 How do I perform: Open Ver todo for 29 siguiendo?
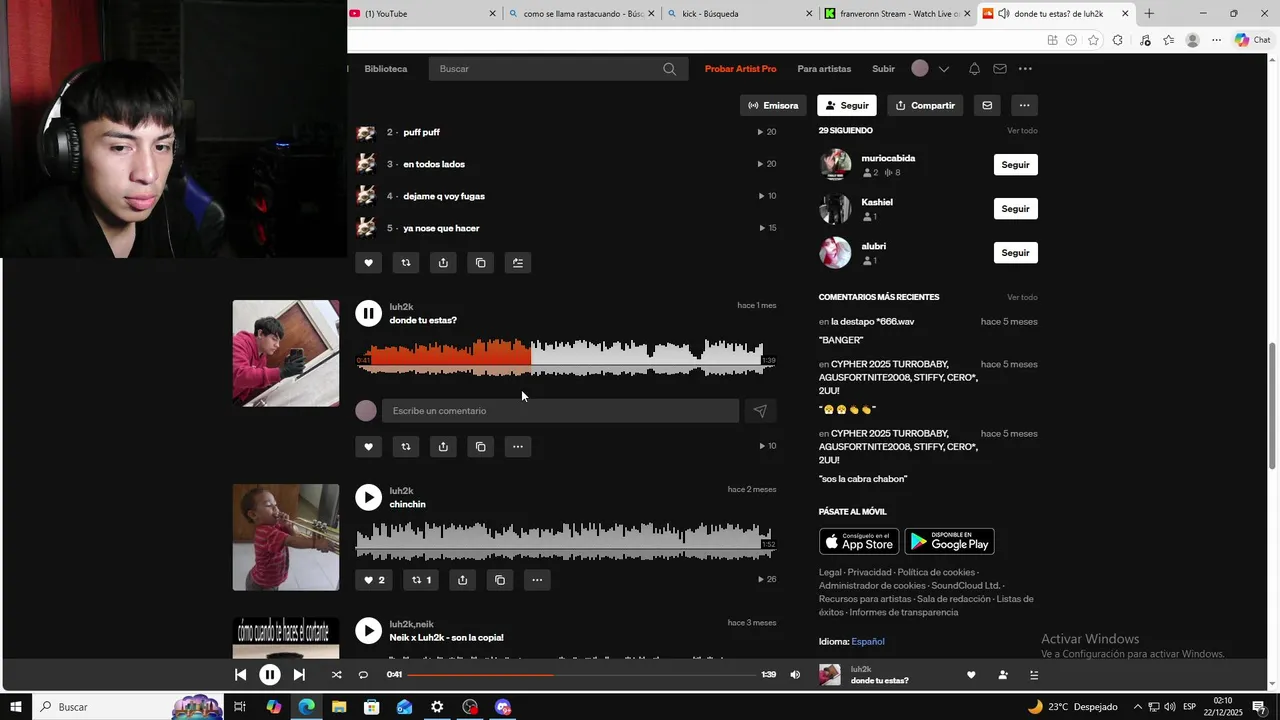(1022, 131)
